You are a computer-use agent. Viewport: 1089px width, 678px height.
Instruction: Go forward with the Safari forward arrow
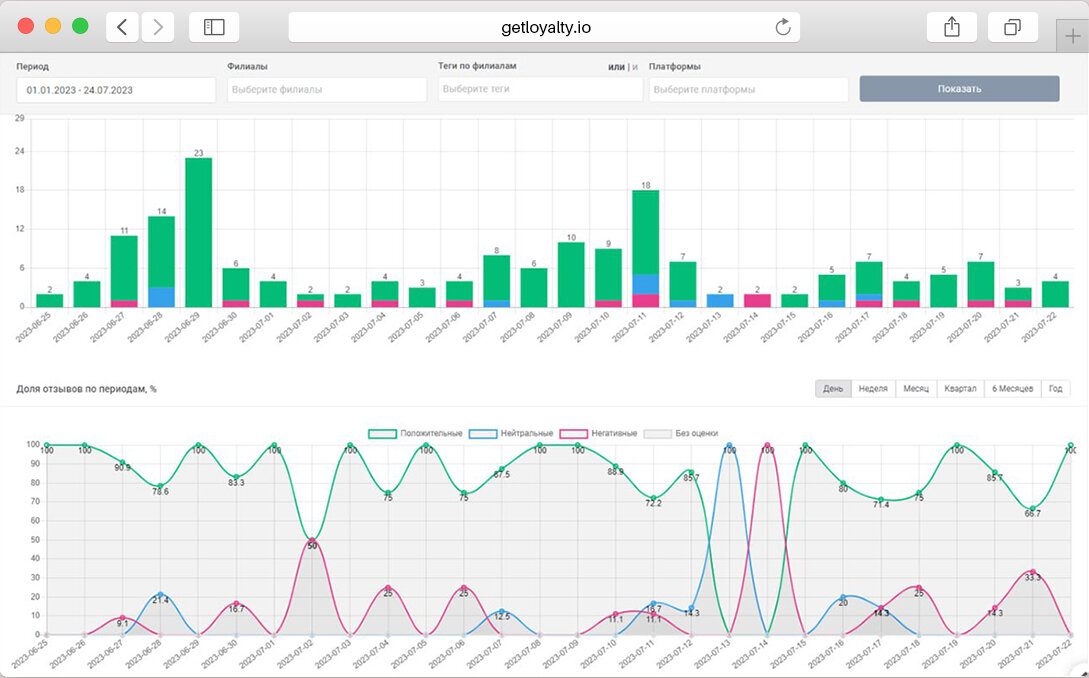tap(158, 27)
